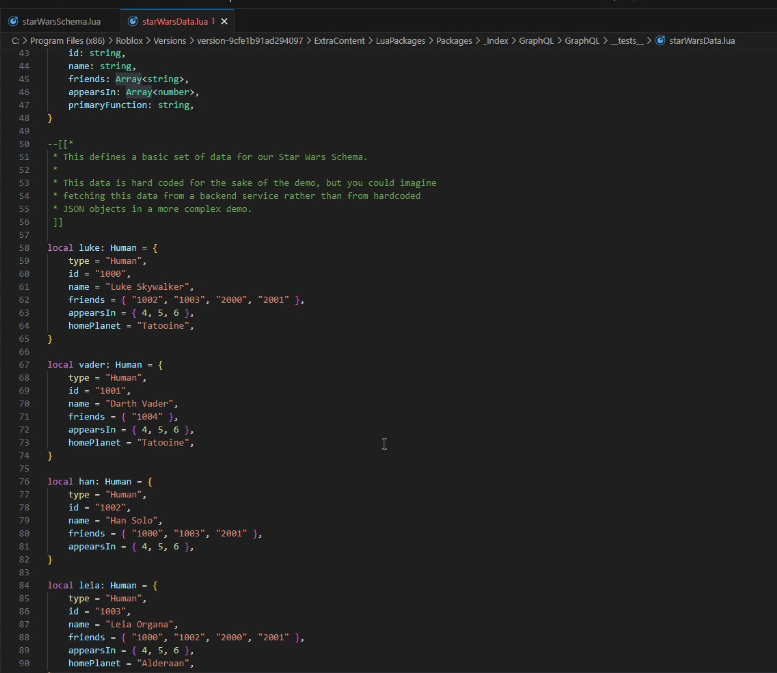Click 'name: string,' on line 44
777x673 pixels.
click(102, 66)
